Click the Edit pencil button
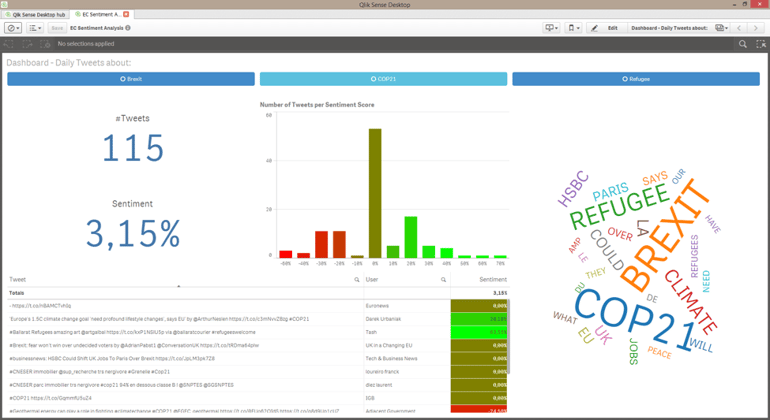 (x=605, y=28)
